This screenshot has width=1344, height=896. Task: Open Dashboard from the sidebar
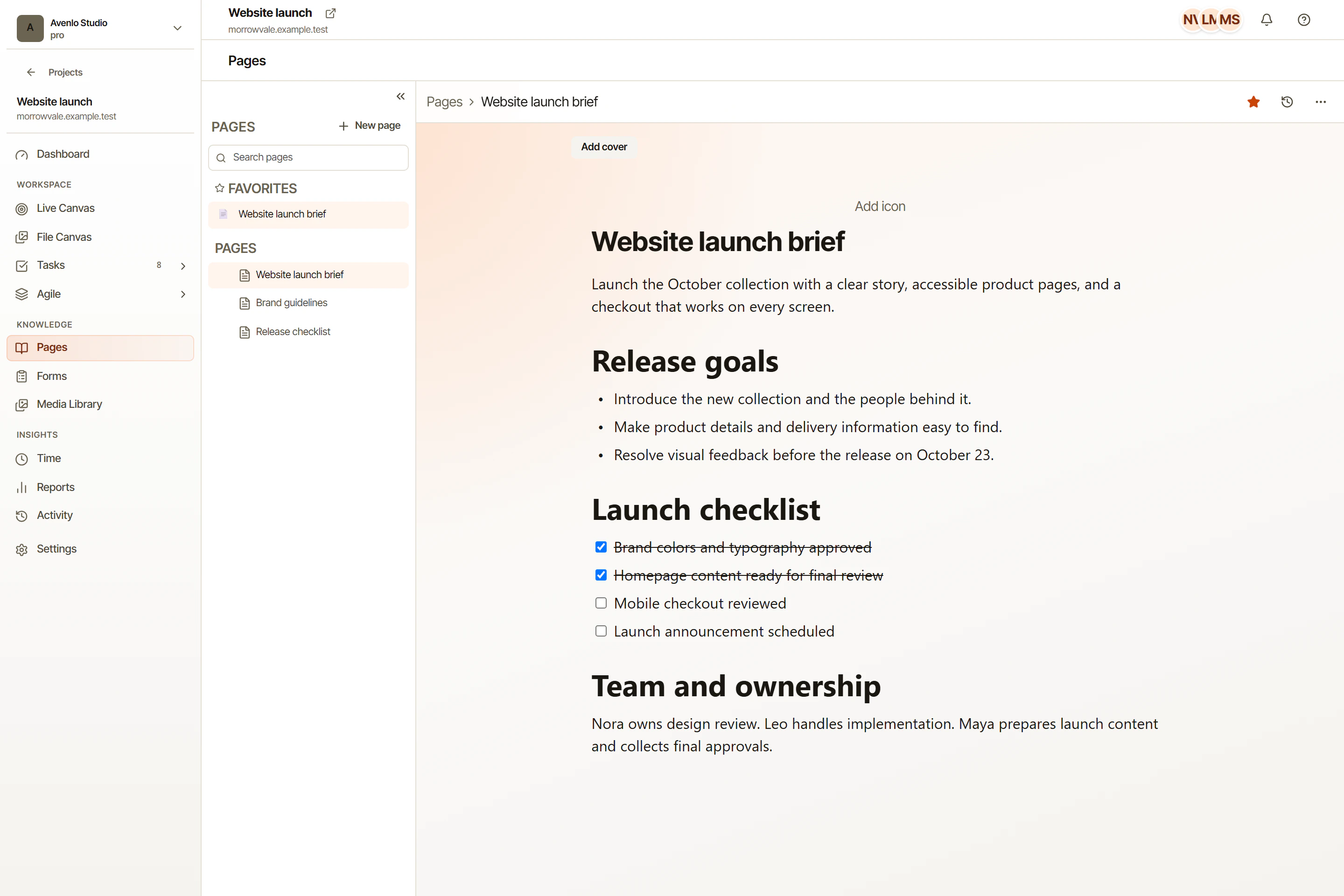[101, 154]
